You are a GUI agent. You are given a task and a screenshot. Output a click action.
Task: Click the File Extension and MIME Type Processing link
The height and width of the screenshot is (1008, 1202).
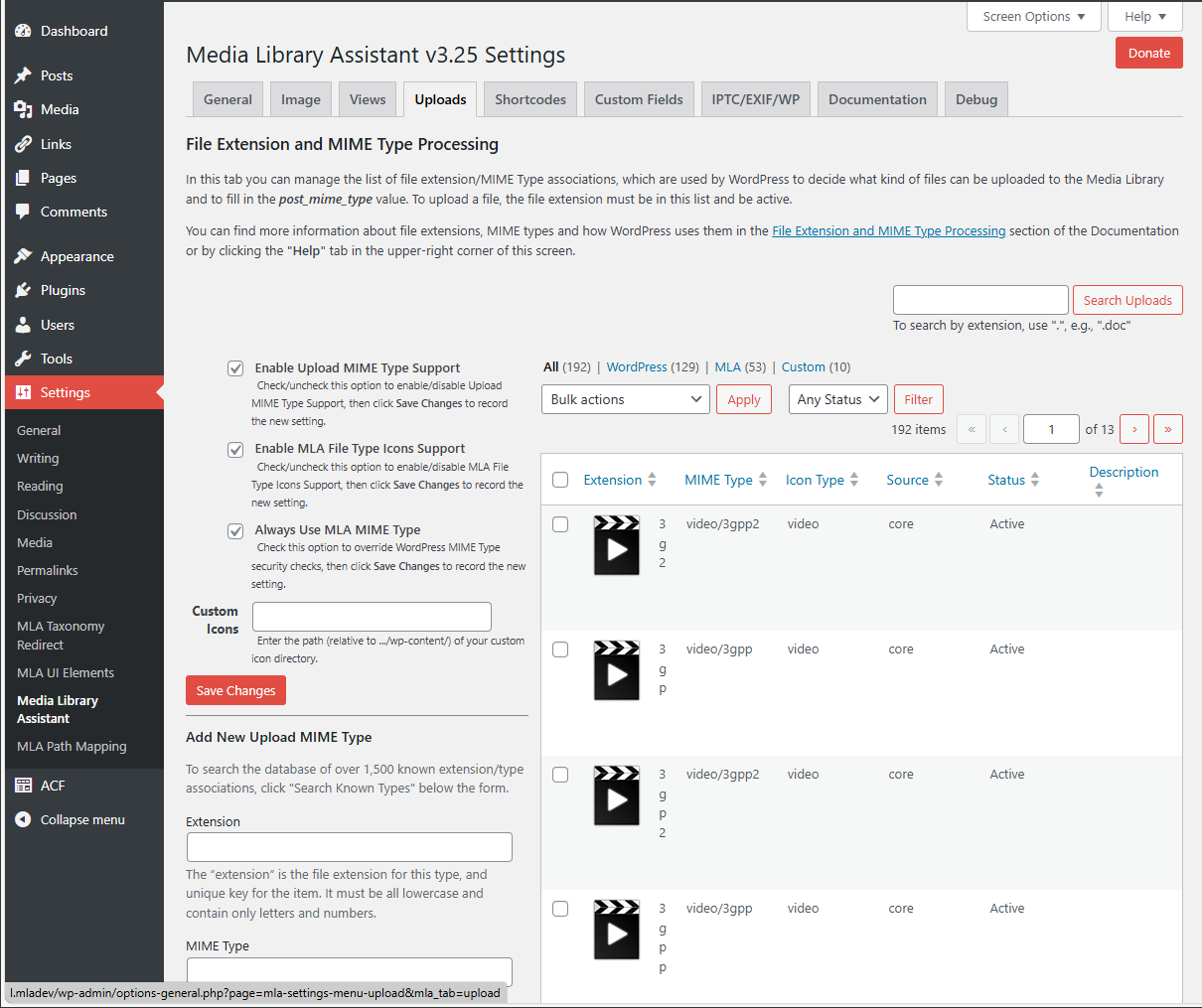point(888,230)
